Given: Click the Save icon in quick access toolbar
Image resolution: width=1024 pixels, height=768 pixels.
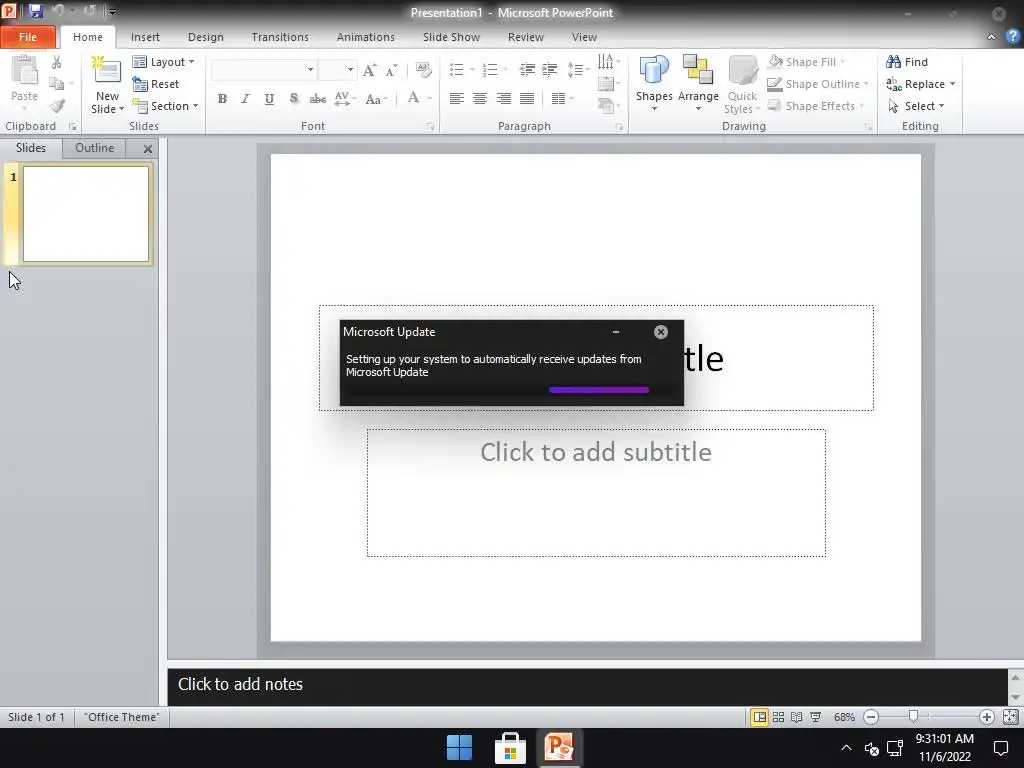Looking at the screenshot, I should click(x=35, y=11).
